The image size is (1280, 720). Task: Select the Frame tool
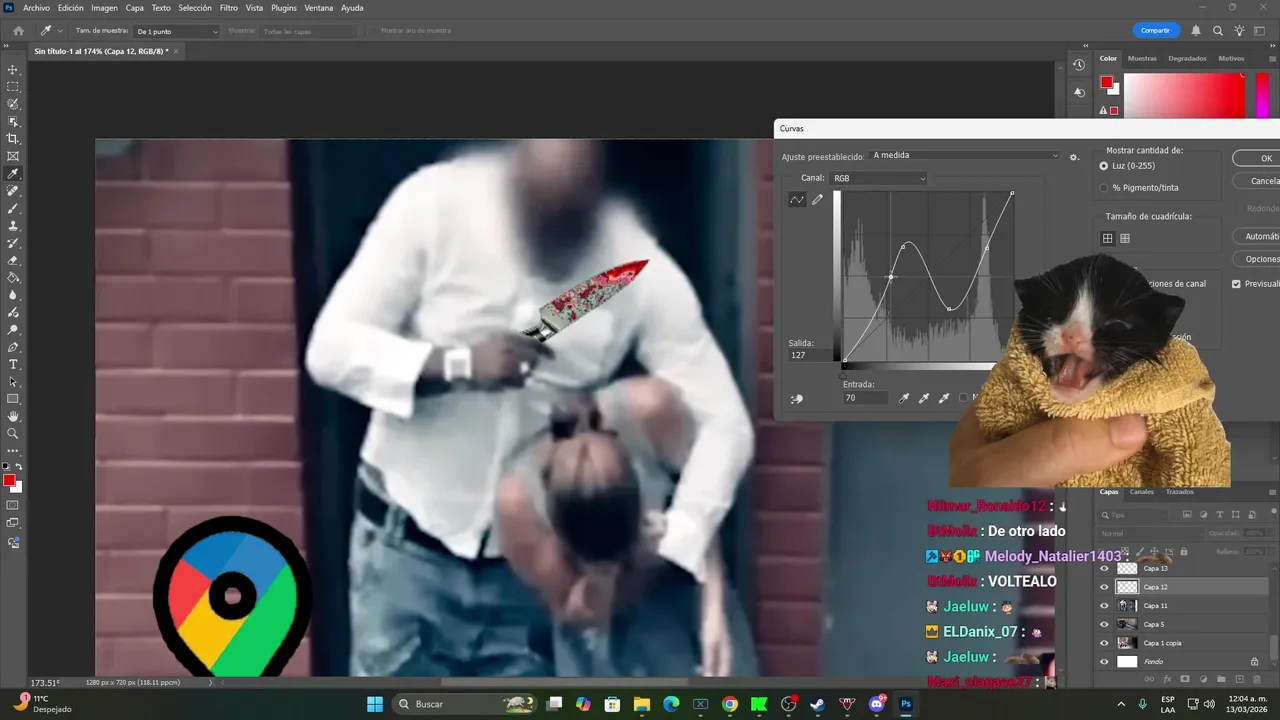[13, 156]
